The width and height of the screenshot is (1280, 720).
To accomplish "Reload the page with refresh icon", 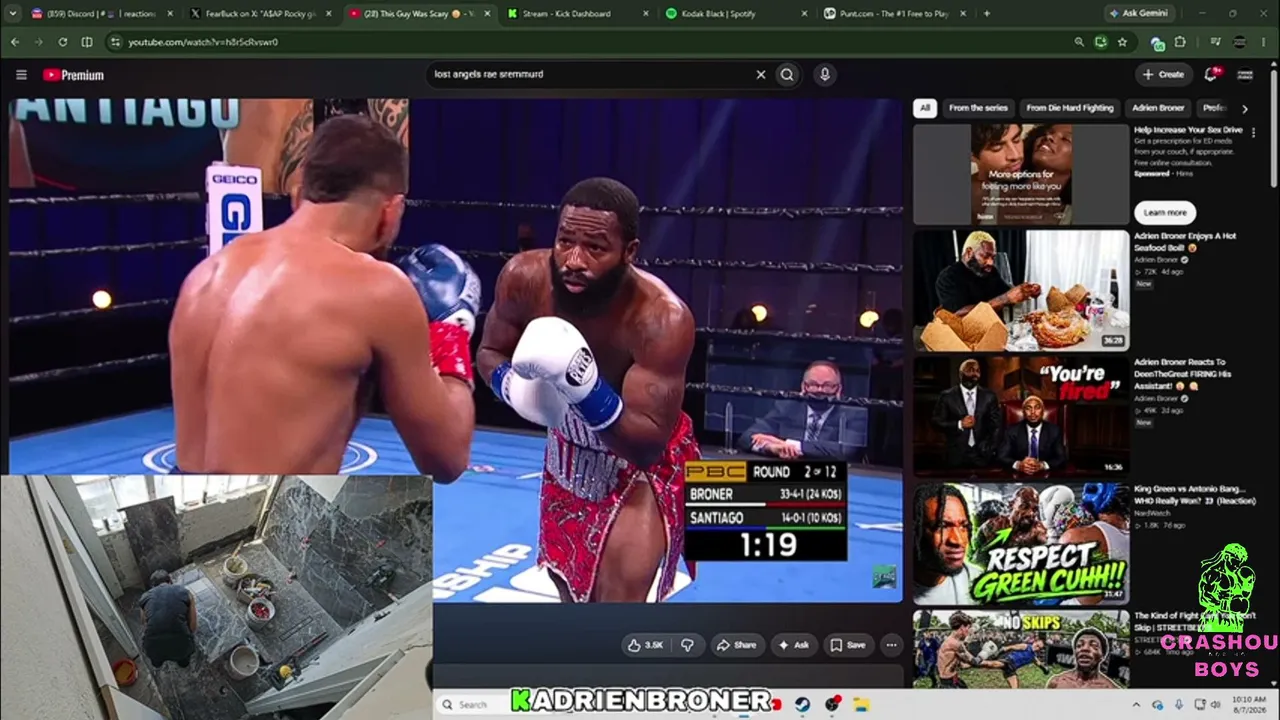I will [x=62, y=42].
